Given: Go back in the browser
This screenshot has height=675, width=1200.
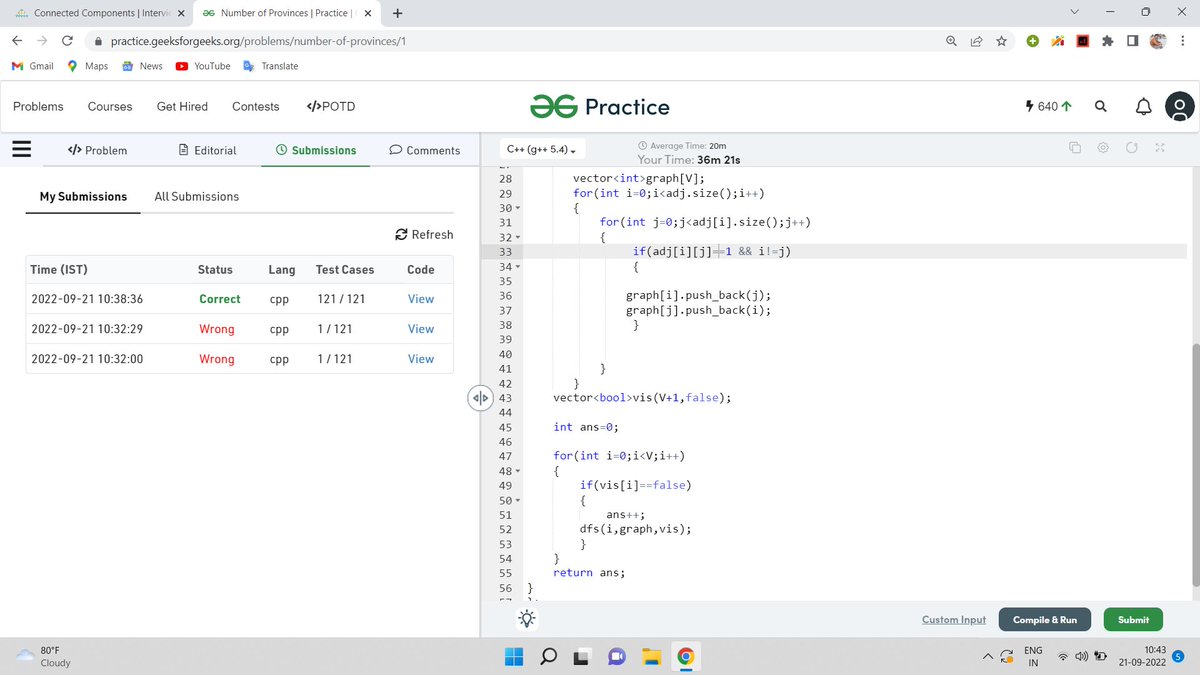Looking at the screenshot, I should (x=17, y=41).
